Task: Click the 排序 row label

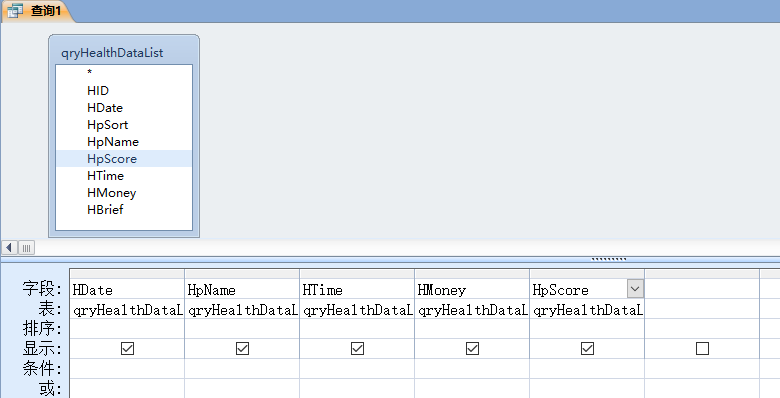Action: (42, 328)
